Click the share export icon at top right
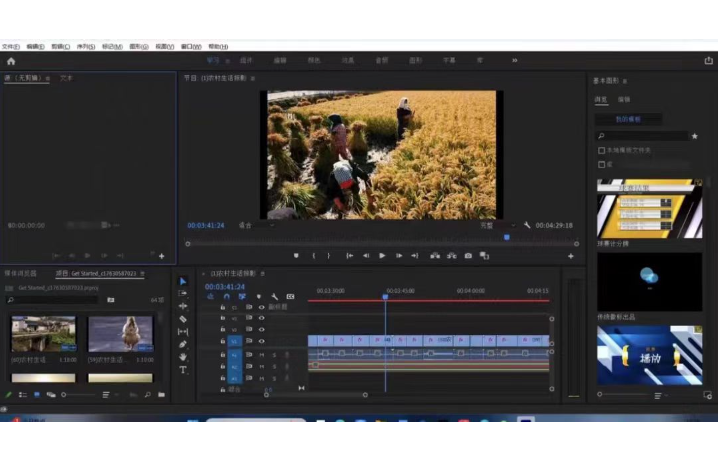The width and height of the screenshot is (720, 450). coord(708,61)
